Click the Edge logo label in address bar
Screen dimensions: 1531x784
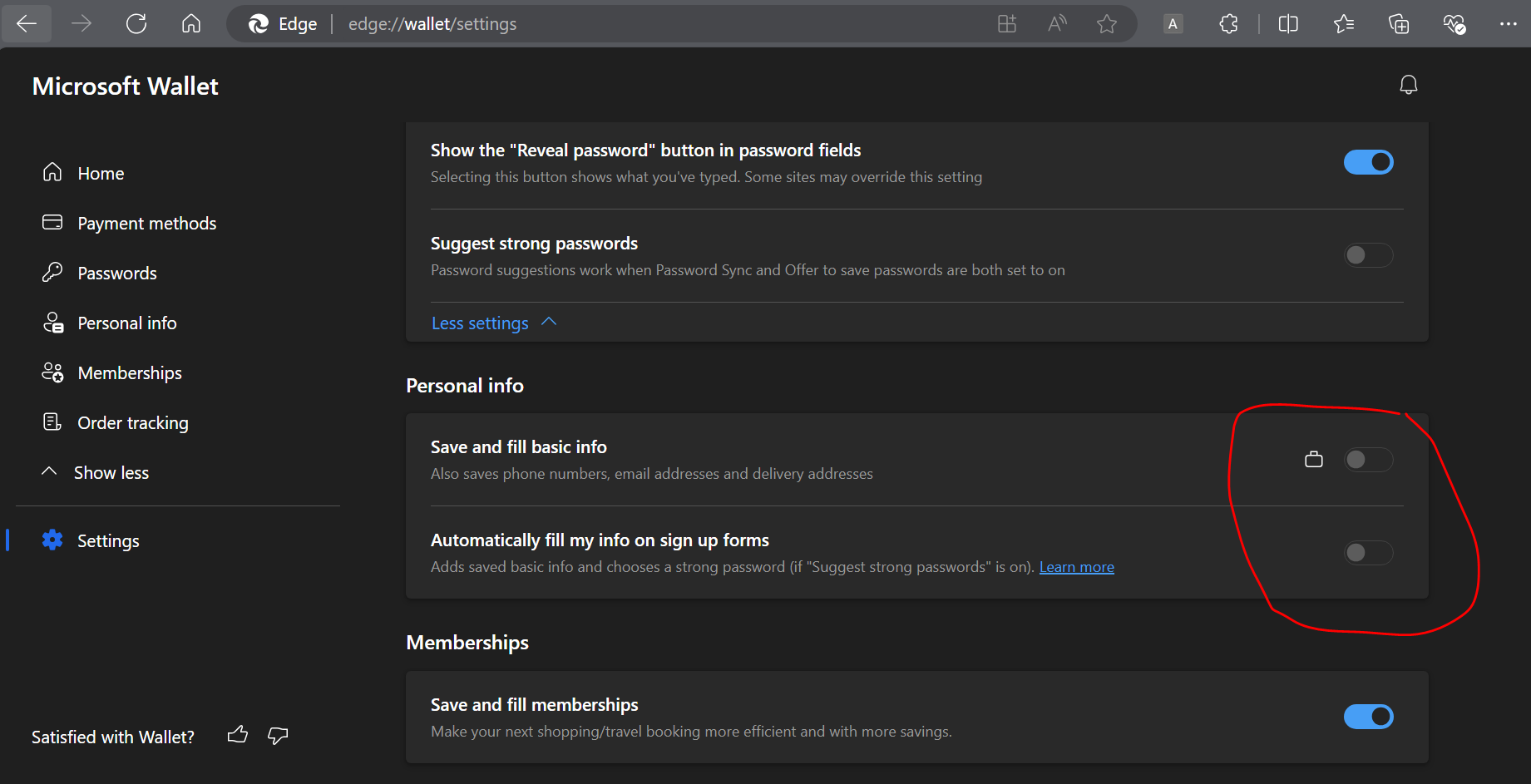click(283, 24)
